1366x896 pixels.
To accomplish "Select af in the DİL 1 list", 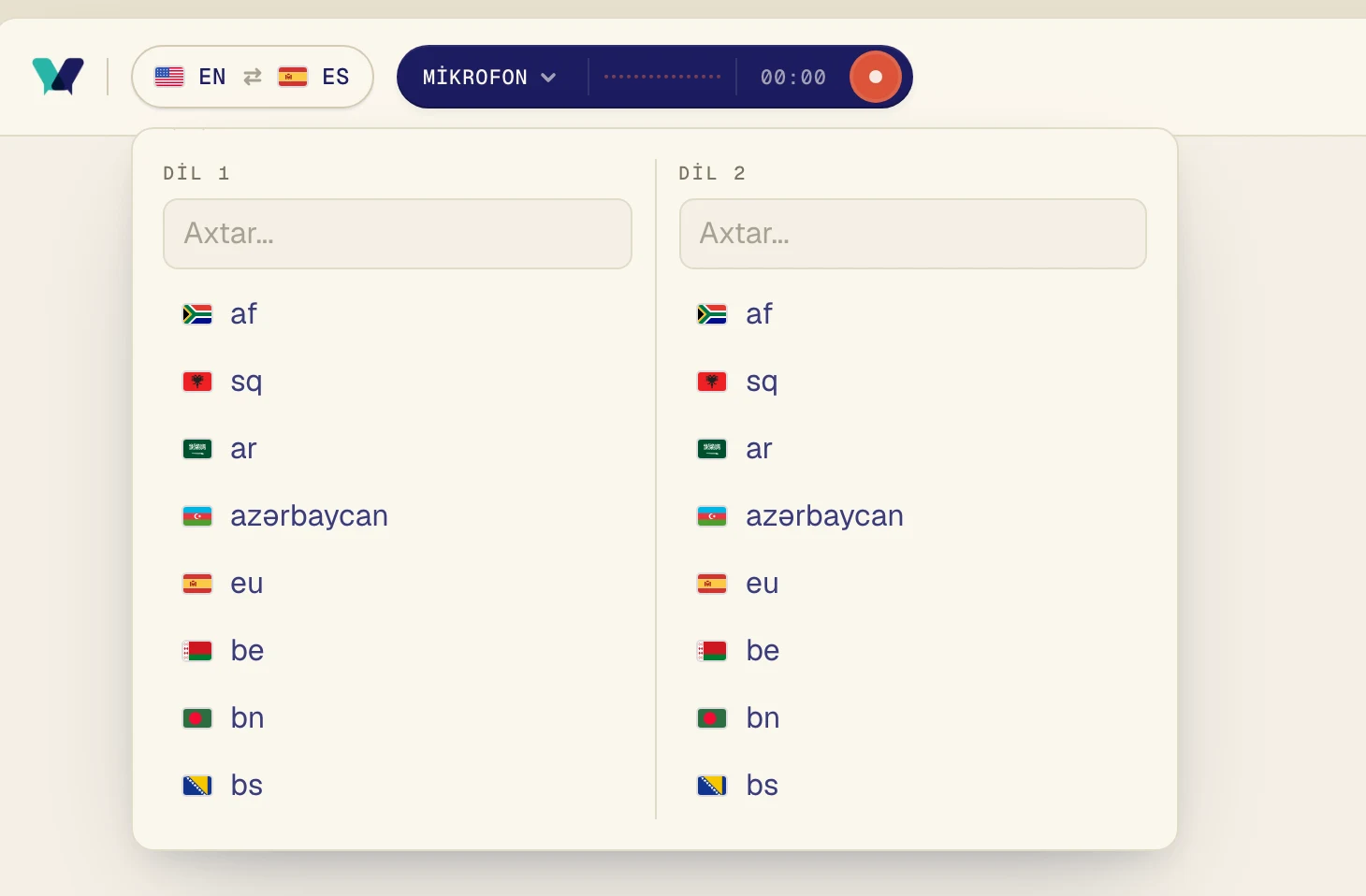I will click(398, 314).
